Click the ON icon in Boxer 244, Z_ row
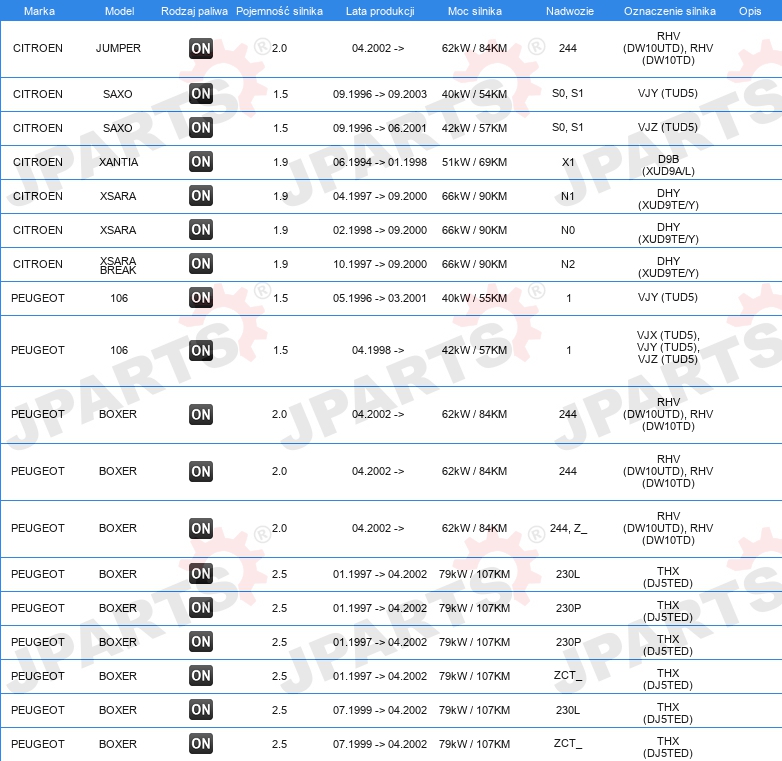 (201, 528)
